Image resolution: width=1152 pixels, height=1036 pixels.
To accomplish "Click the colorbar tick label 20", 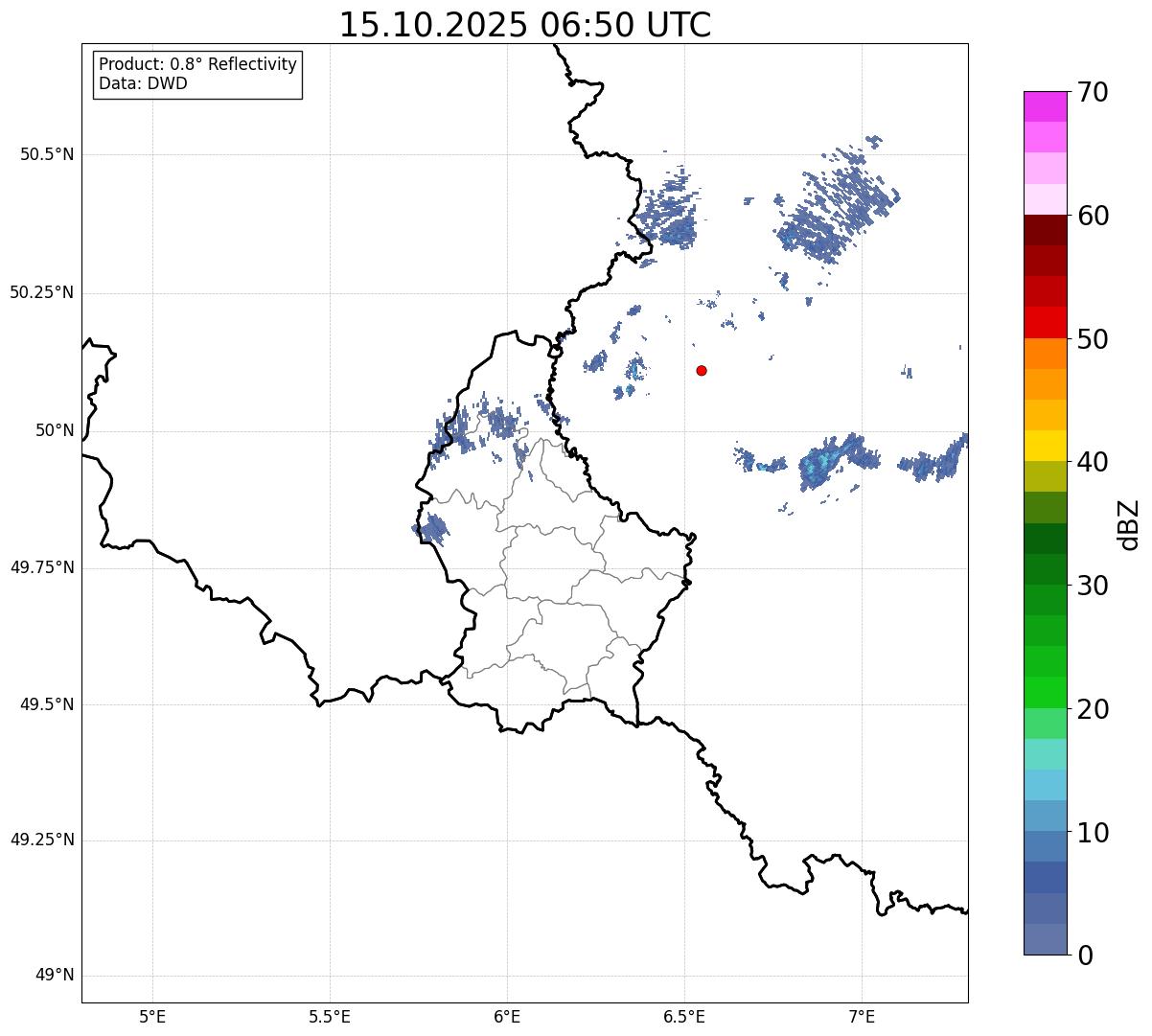I will [x=1093, y=709].
